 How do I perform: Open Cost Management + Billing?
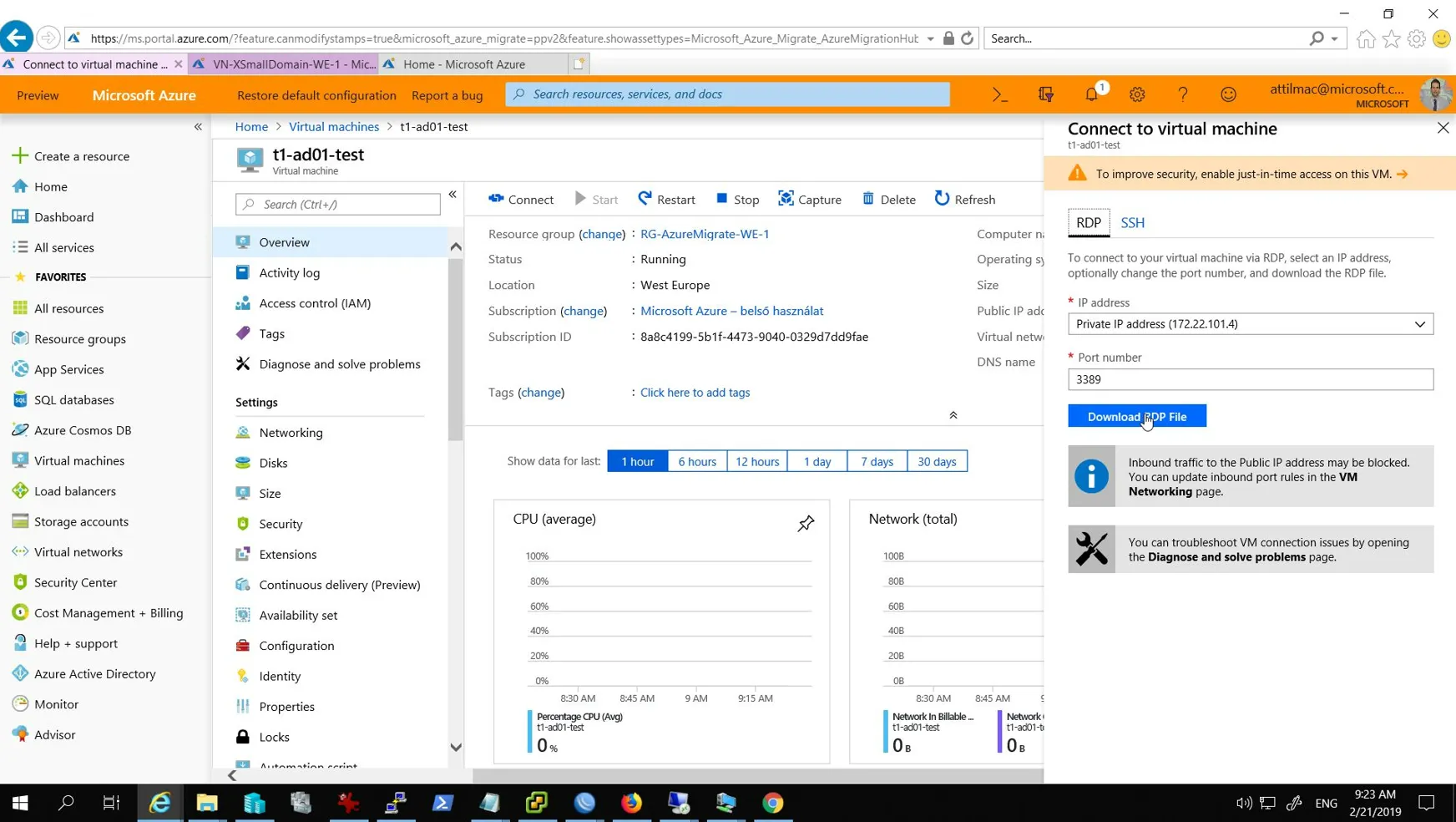click(98, 612)
